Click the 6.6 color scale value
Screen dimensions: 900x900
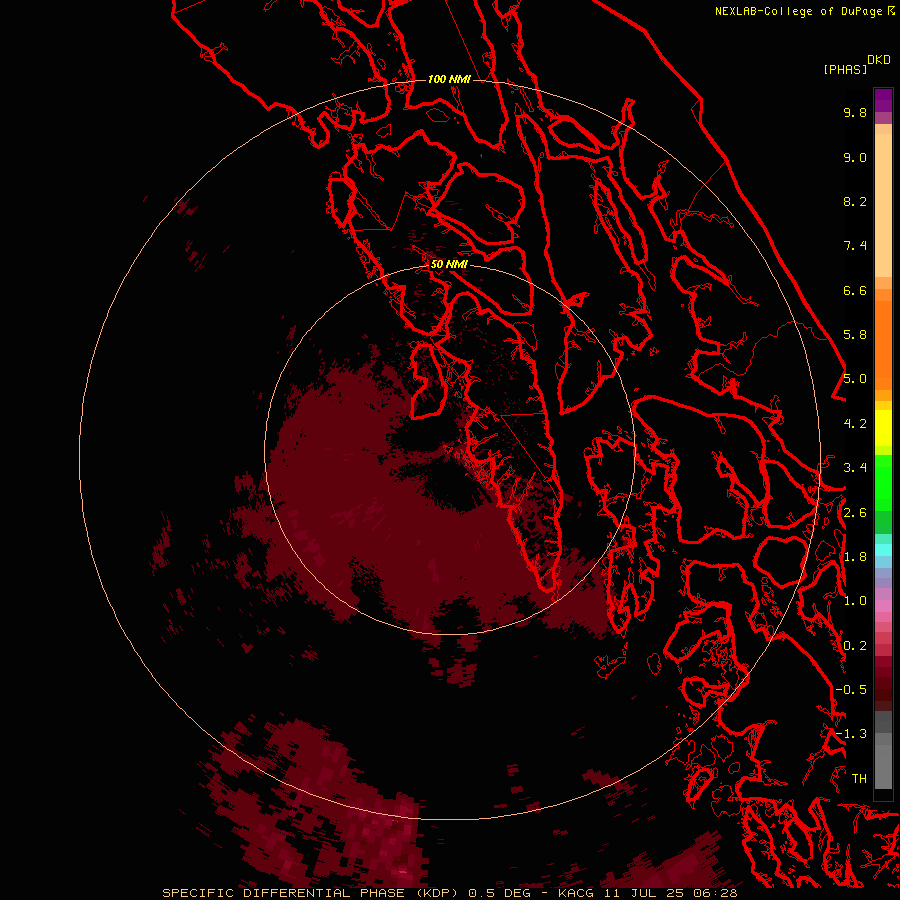point(855,290)
